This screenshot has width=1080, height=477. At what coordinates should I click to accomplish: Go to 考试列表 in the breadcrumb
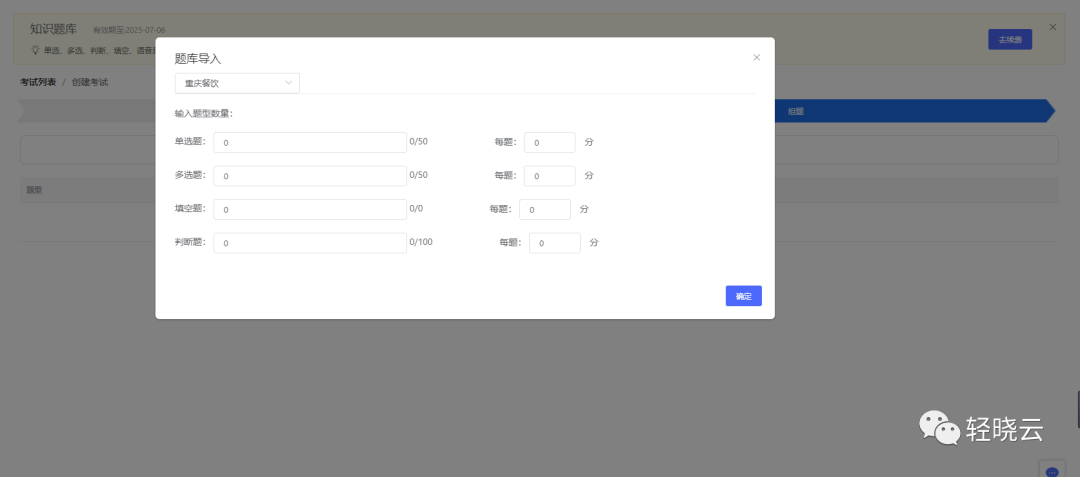[x=38, y=82]
